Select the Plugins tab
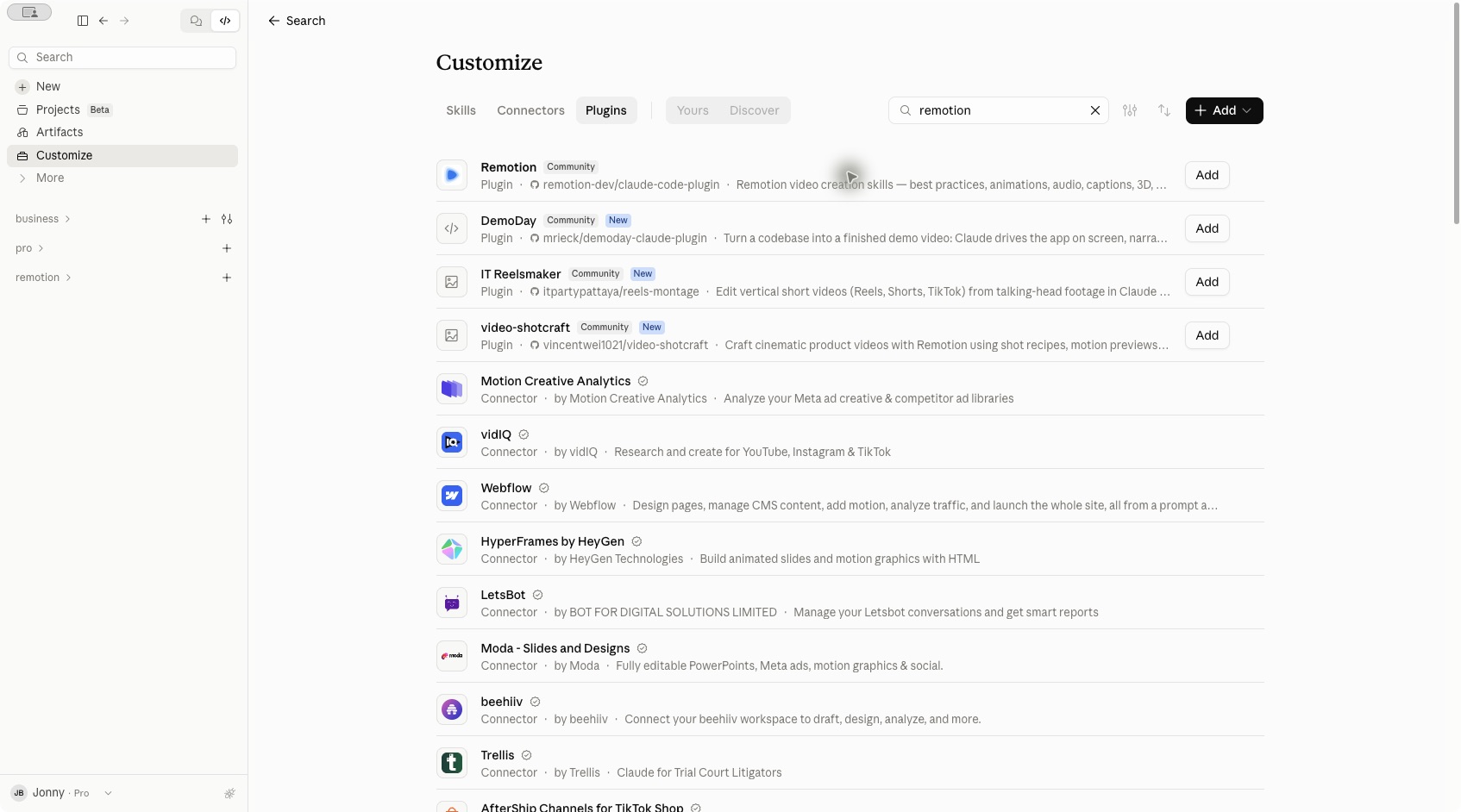Viewport: 1461px width, 812px height. pyautogui.click(x=606, y=110)
